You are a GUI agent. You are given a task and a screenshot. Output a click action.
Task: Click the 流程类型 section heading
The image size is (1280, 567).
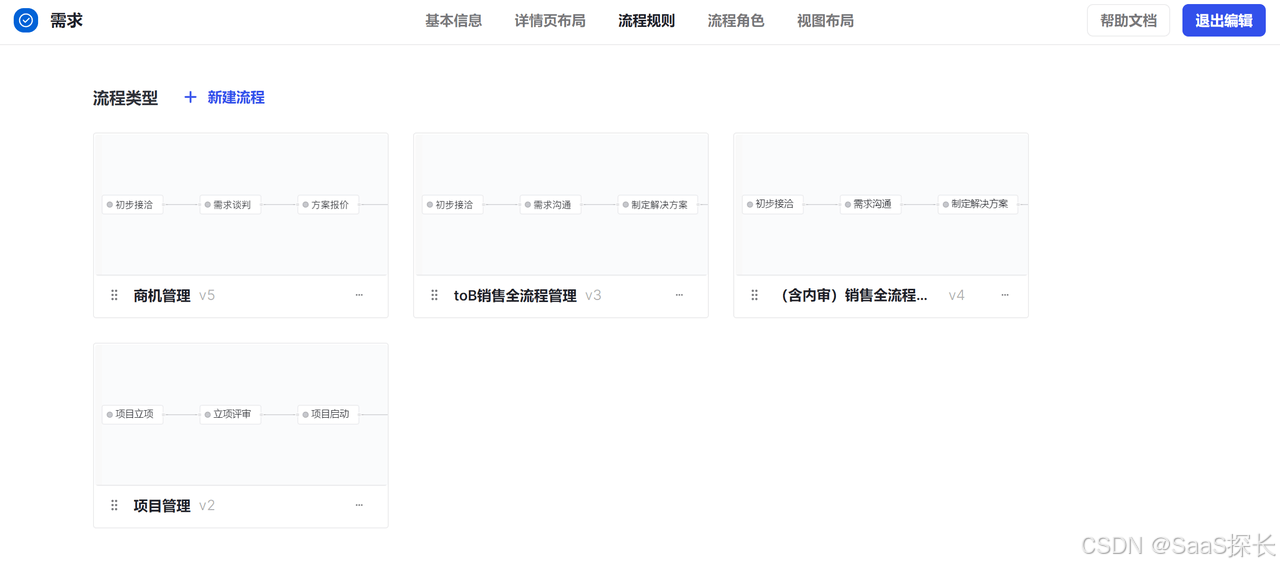tap(125, 98)
